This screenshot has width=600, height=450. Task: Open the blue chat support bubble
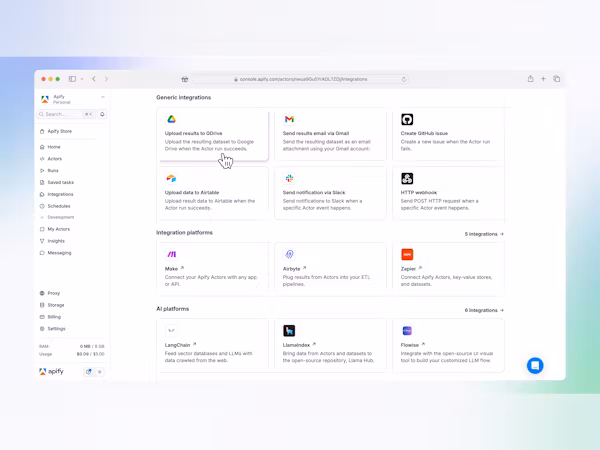(x=535, y=366)
